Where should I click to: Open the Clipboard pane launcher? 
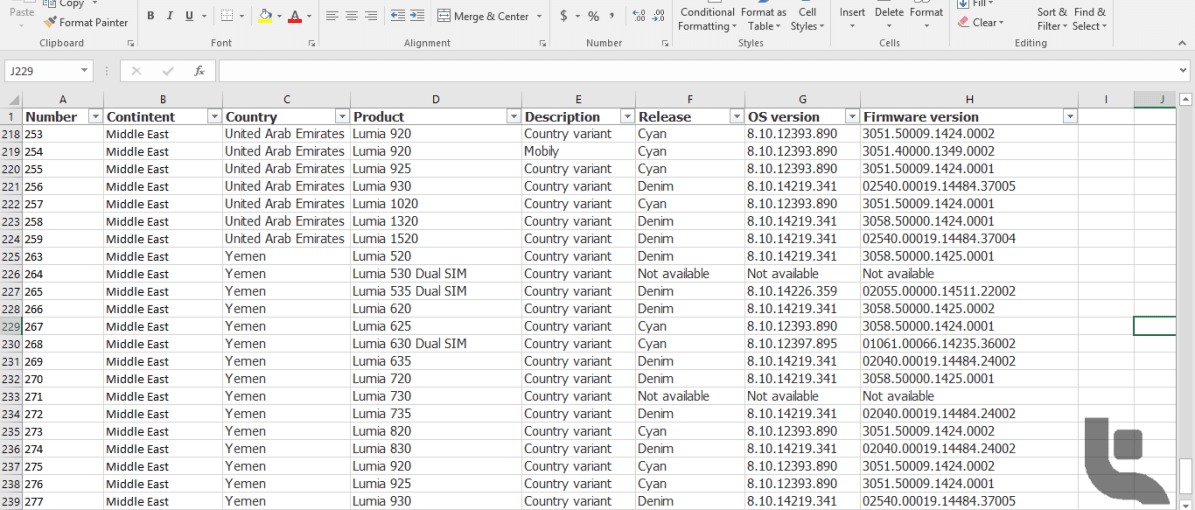pyautogui.click(x=130, y=44)
